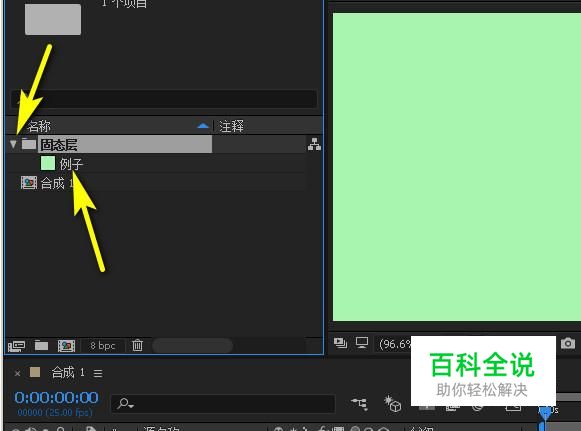Click the project panel search field

[x=164, y=99]
